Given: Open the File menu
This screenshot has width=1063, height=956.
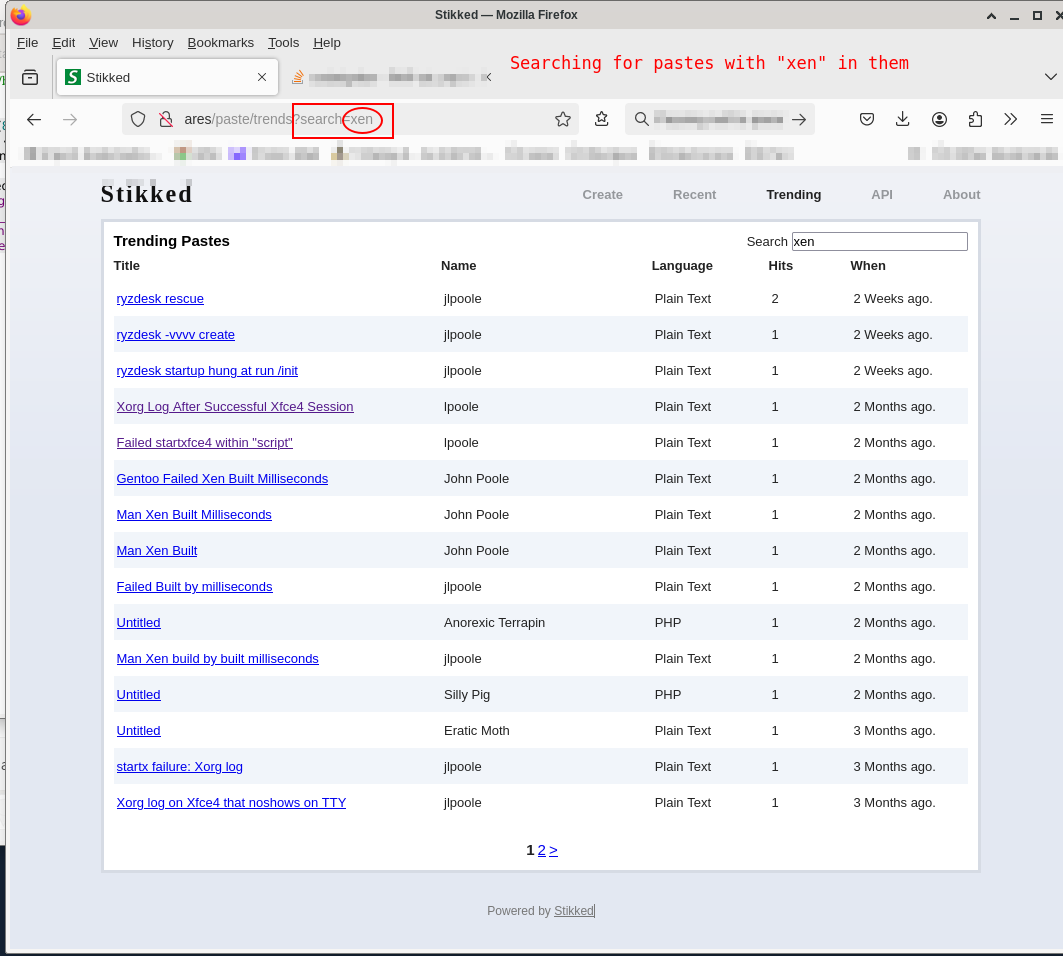Looking at the screenshot, I should click(27, 43).
